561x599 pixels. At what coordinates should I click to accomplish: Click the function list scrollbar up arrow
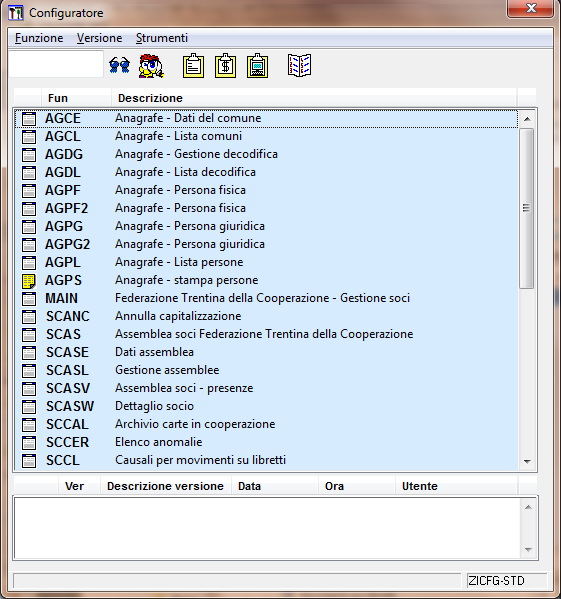click(x=527, y=119)
